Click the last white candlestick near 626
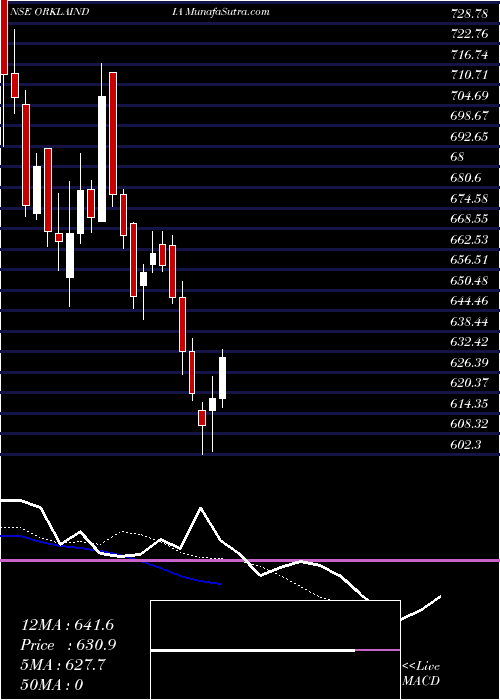Screen dimensions: 500x700 (x=222, y=378)
